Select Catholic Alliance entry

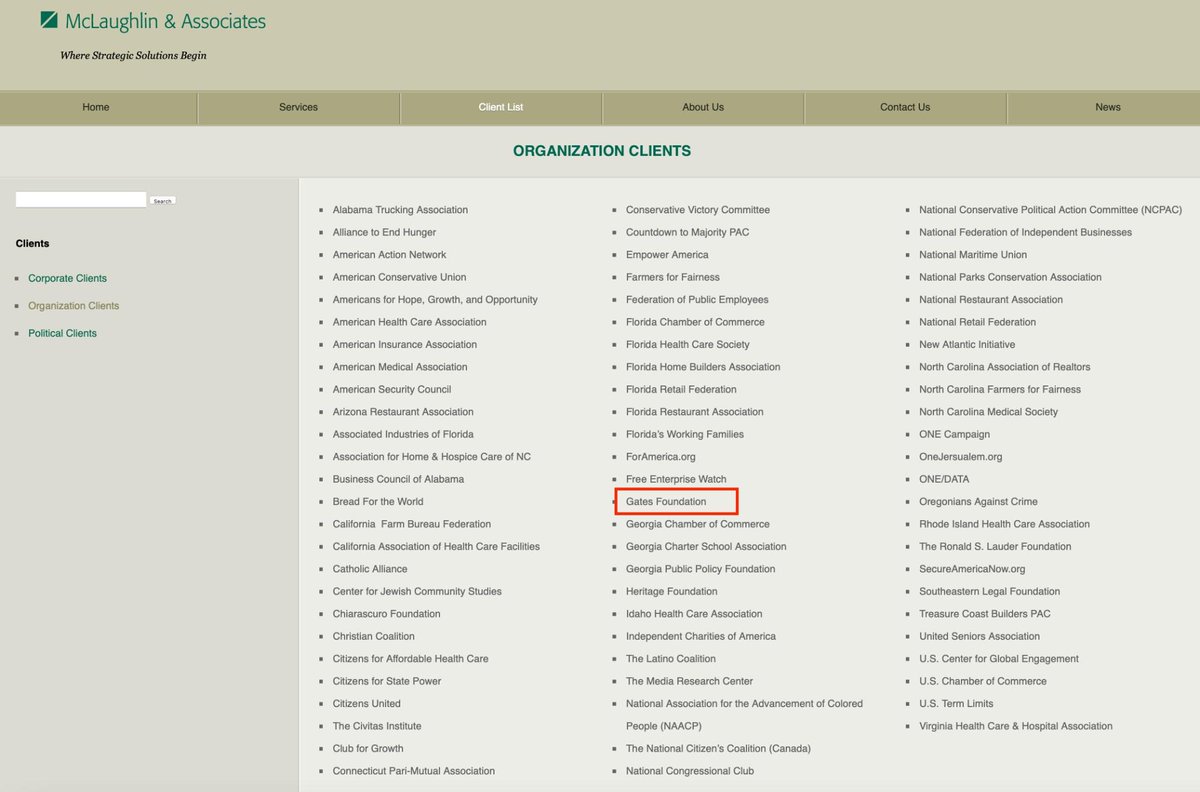click(370, 569)
